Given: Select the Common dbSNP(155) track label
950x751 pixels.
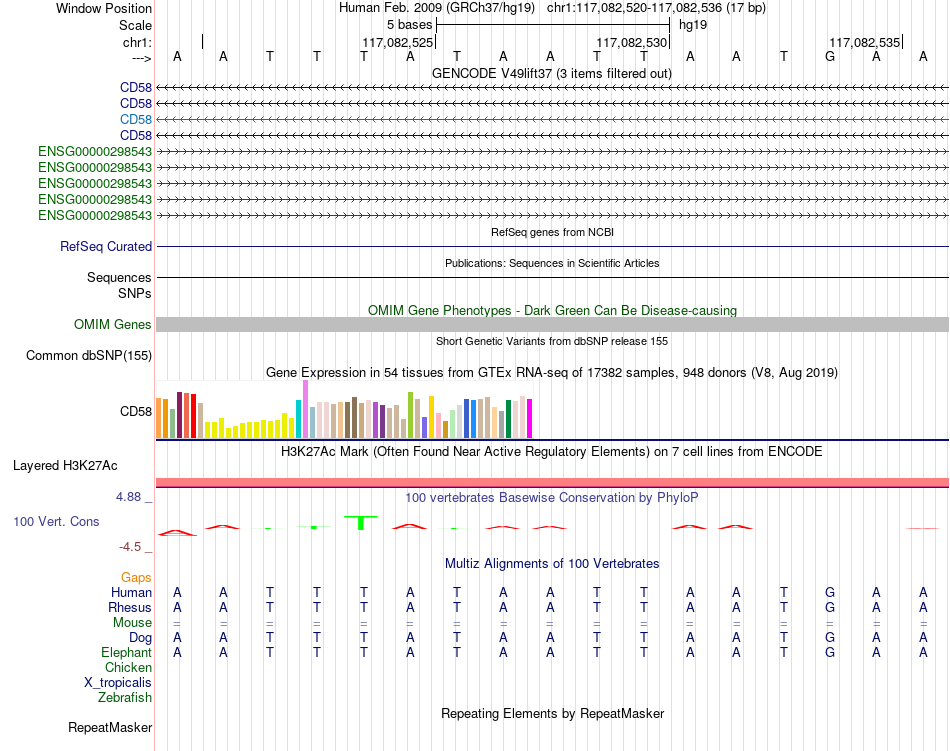Looking at the screenshot, I should coord(88,356).
